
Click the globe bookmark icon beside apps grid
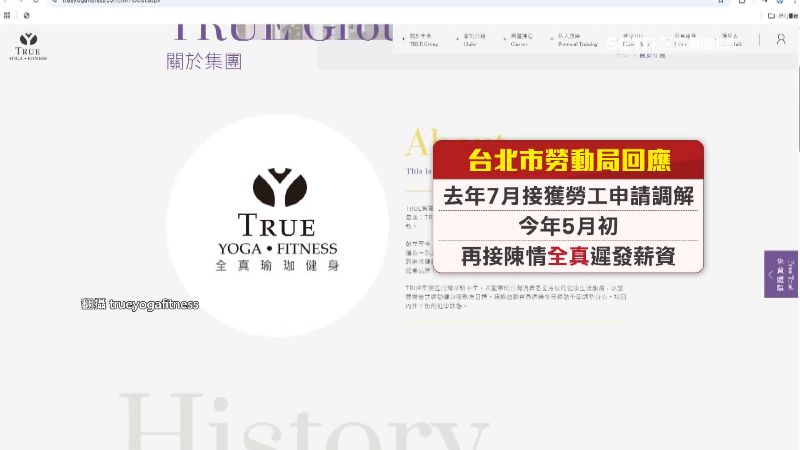click(x=27, y=16)
